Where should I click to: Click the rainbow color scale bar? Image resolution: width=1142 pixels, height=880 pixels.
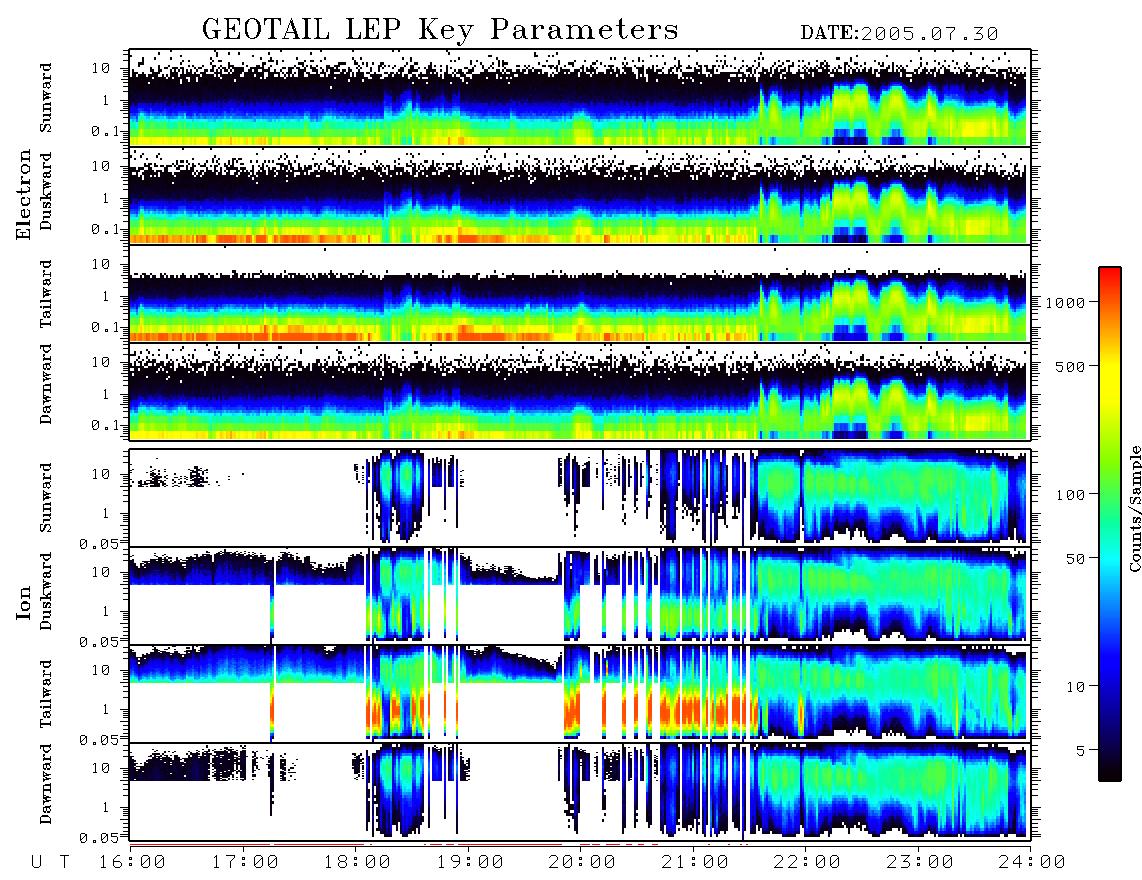[x=1110, y=524]
